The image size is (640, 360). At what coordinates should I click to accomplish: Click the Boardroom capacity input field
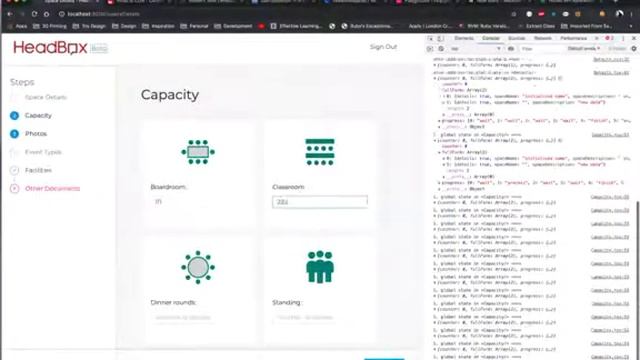[198, 202]
